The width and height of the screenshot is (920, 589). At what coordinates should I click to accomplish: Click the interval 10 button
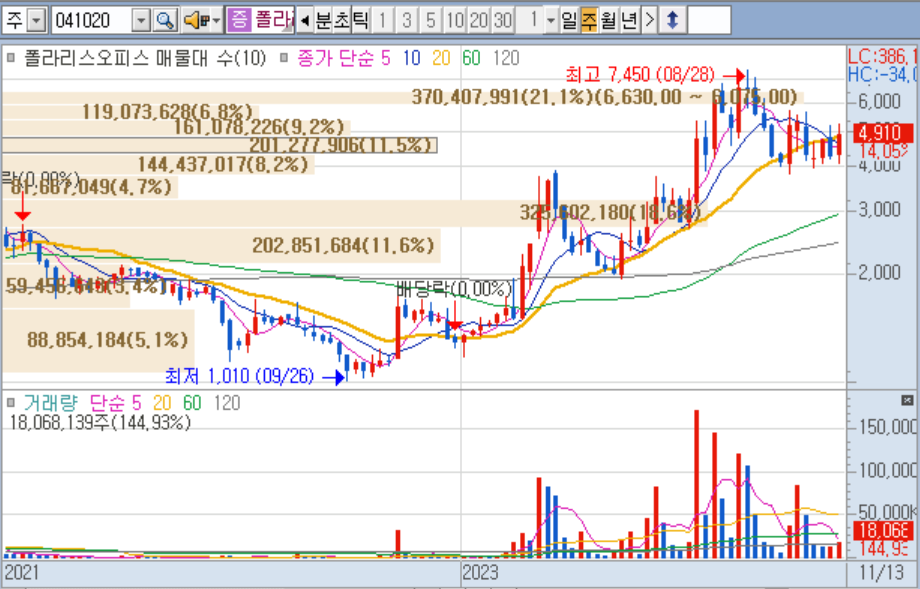455,21
